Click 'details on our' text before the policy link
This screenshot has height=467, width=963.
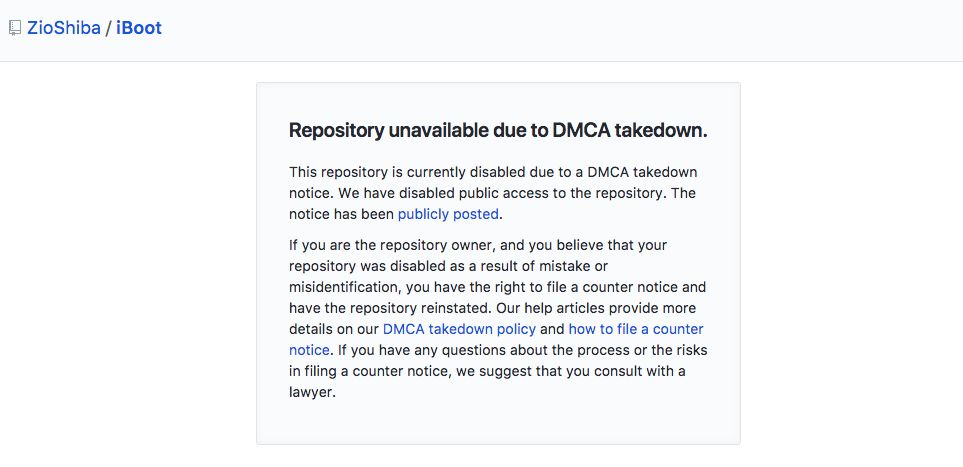click(334, 329)
